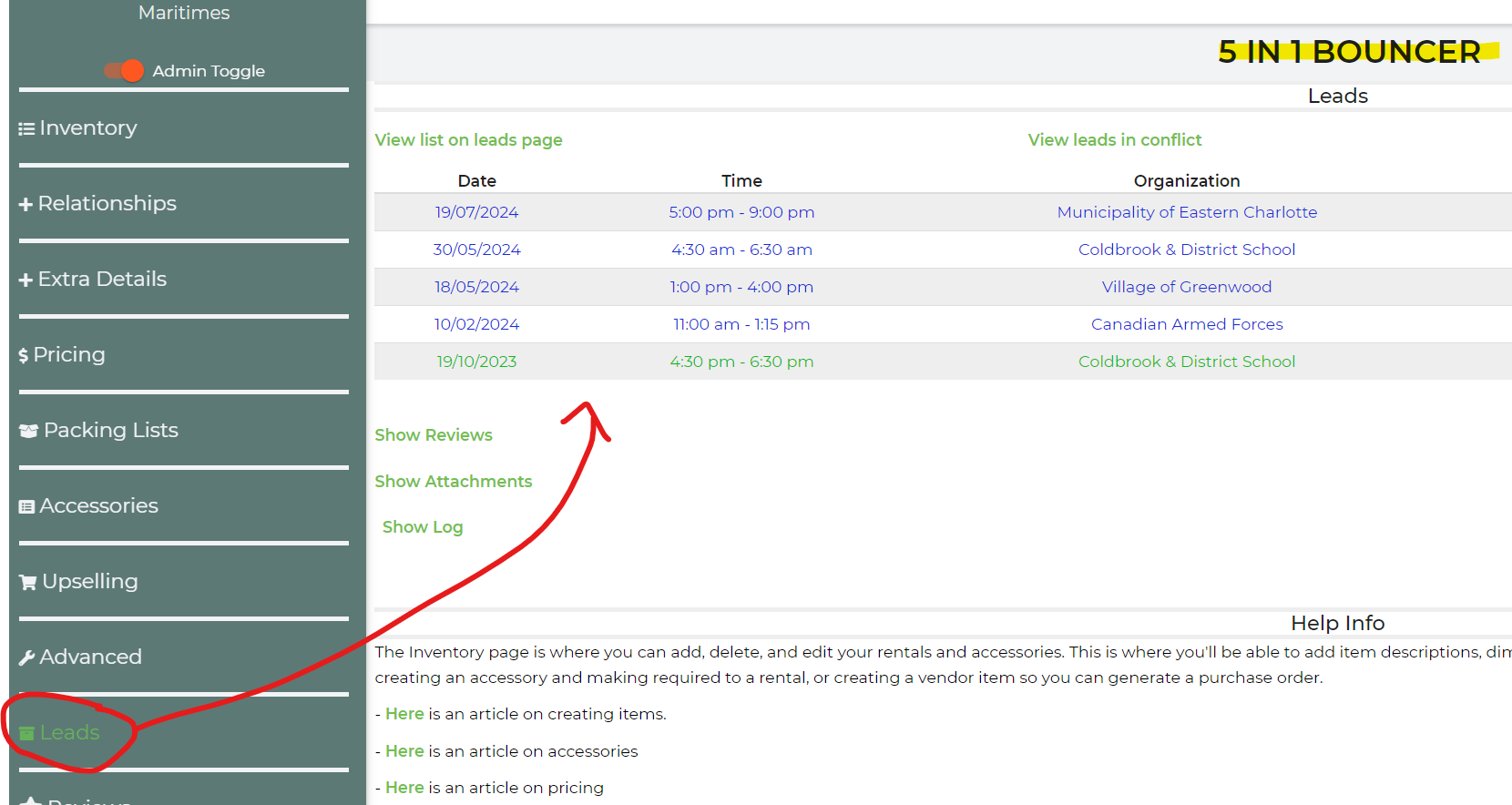1512x805 pixels.
Task: Expand Show Reviews section
Action: [x=434, y=435]
